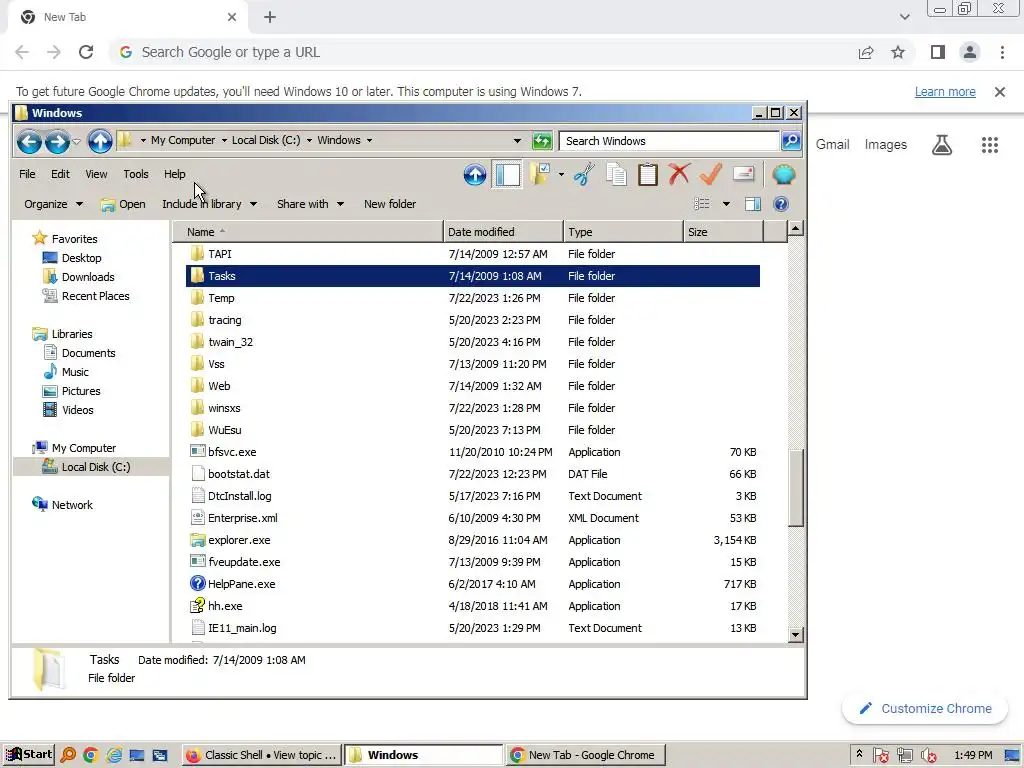This screenshot has height=768, width=1024.
Task: Click scrollbar down arrow in file list
Action: [795, 634]
